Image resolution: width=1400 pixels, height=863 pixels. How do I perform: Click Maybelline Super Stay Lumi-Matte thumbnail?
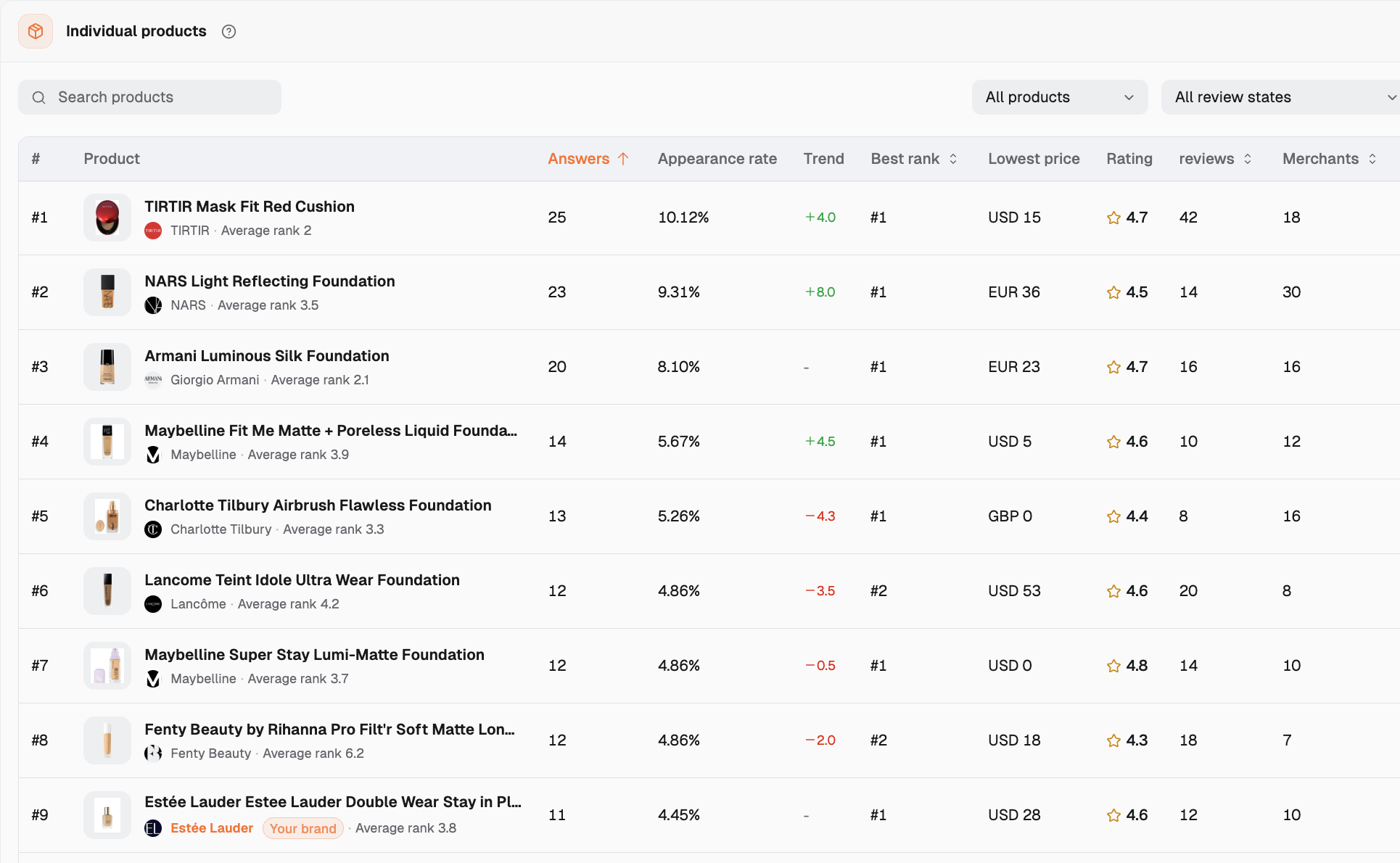(107, 666)
